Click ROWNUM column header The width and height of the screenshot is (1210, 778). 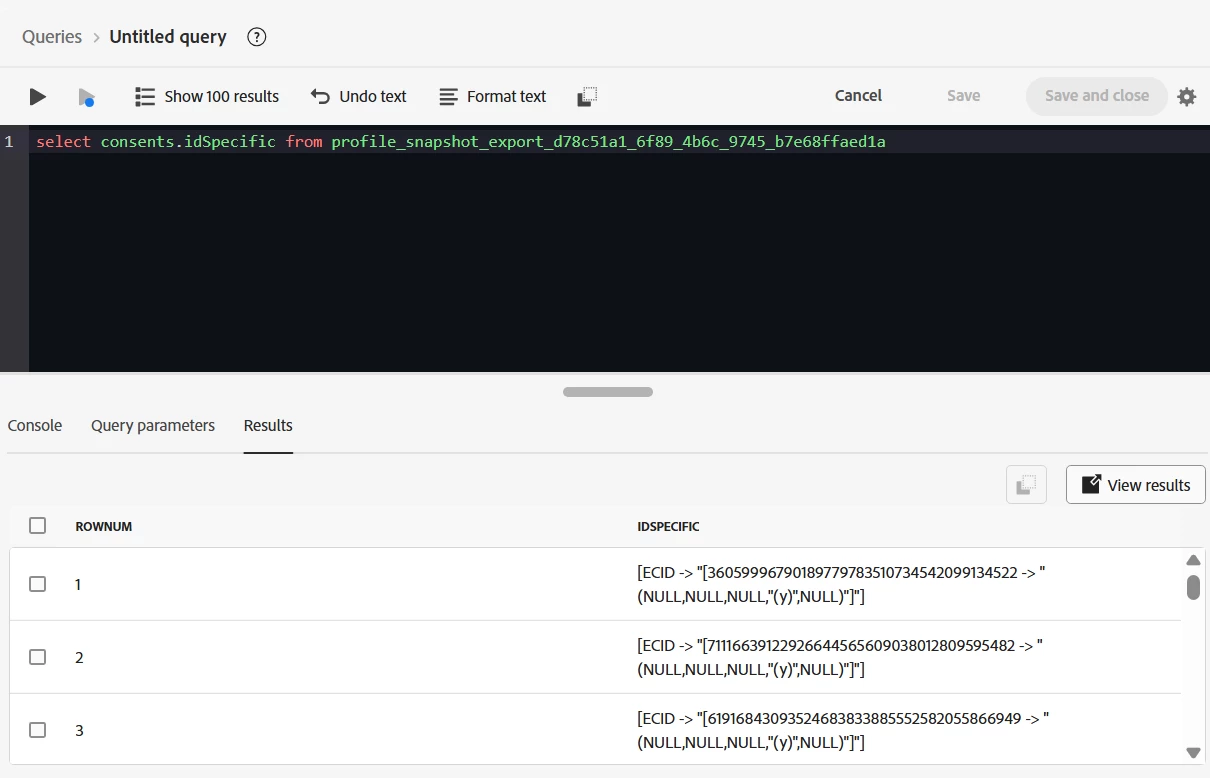point(104,526)
